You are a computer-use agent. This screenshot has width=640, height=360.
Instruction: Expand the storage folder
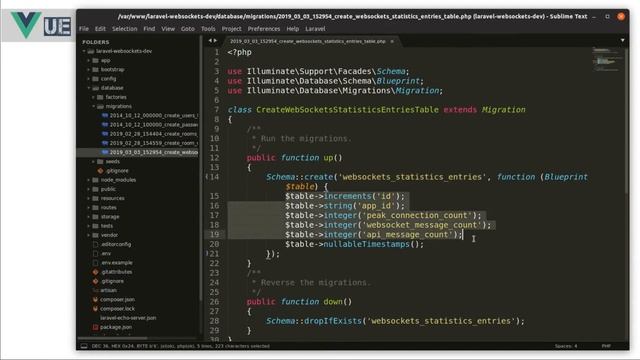point(89,217)
